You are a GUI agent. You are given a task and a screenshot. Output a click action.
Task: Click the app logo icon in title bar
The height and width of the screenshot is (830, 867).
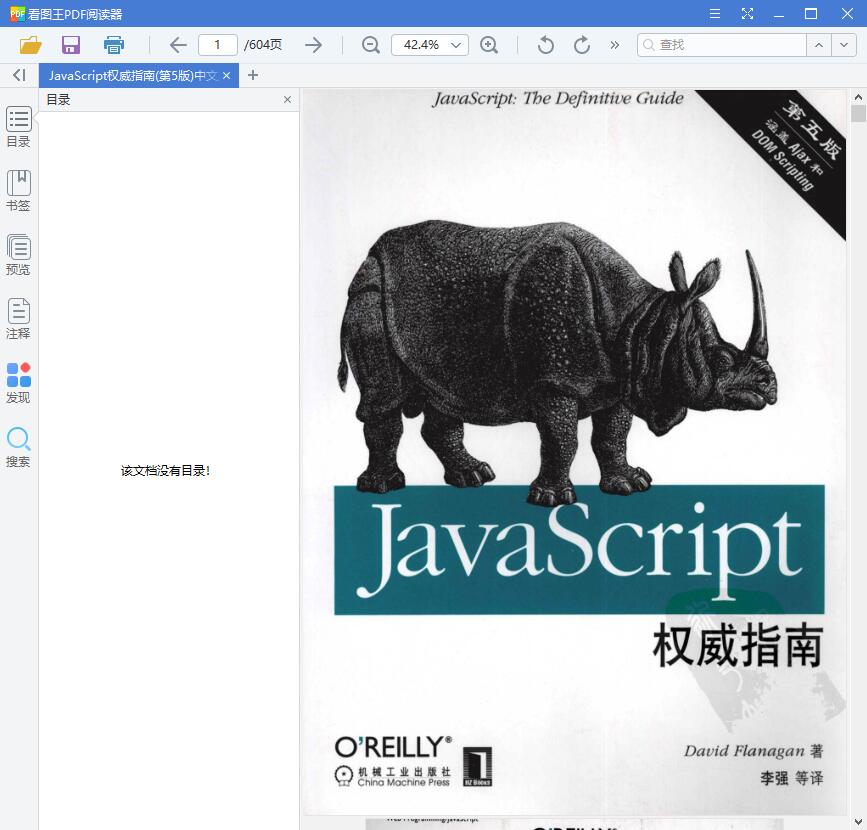(17, 14)
